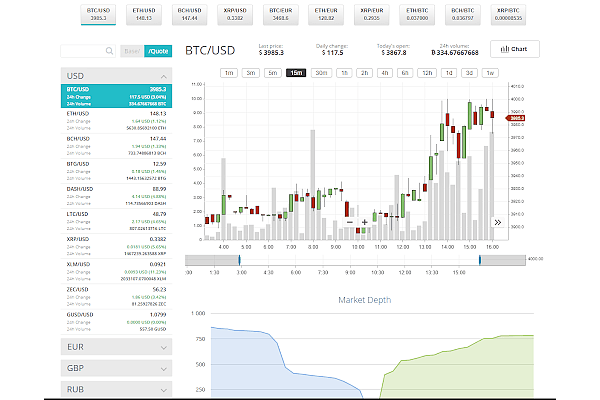Click the right range slider handle
This screenshot has width=600, height=400.
point(479,259)
